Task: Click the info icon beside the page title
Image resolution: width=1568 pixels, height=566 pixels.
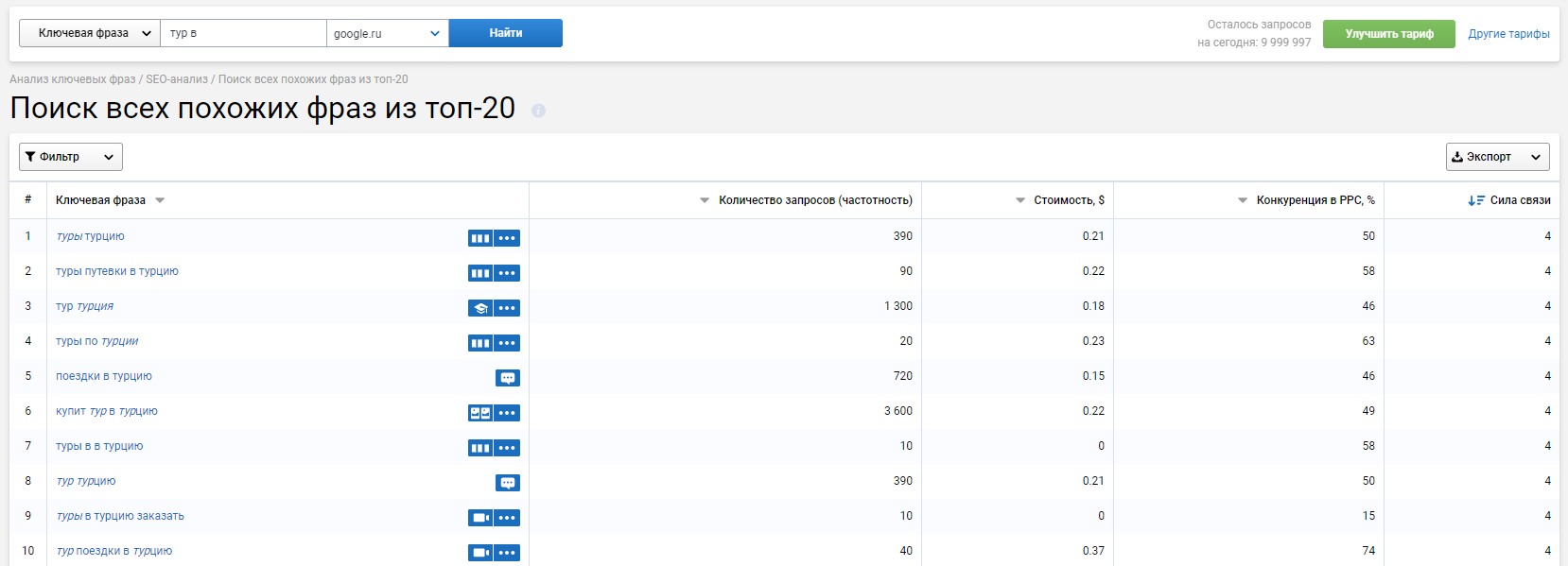Action: [x=538, y=111]
